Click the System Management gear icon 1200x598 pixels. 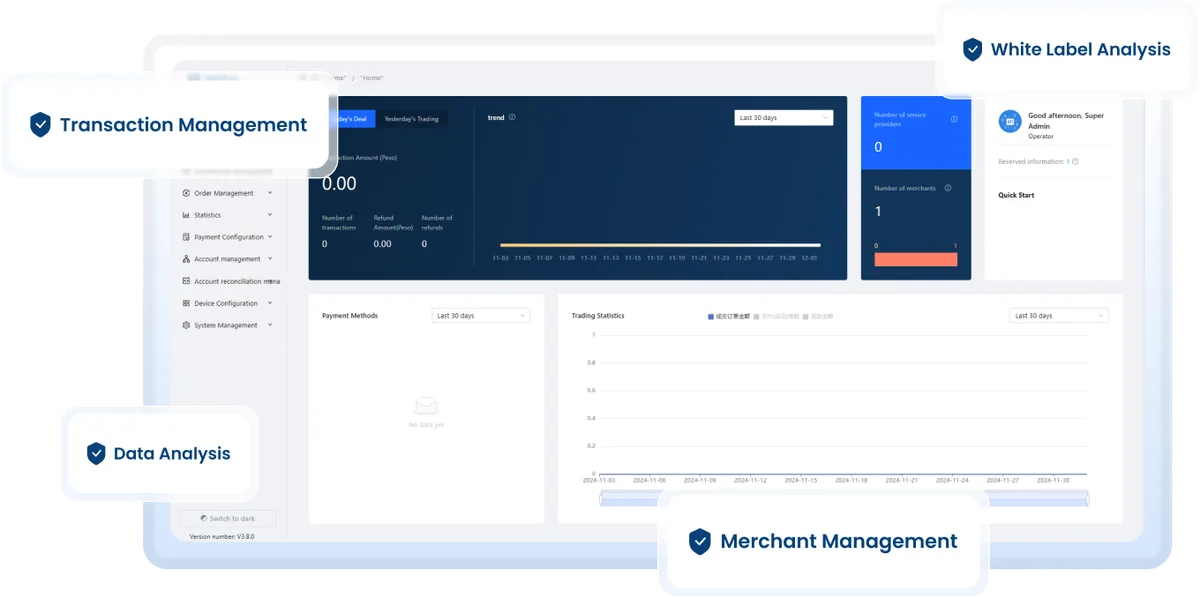pyautogui.click(x=186, y=325)
